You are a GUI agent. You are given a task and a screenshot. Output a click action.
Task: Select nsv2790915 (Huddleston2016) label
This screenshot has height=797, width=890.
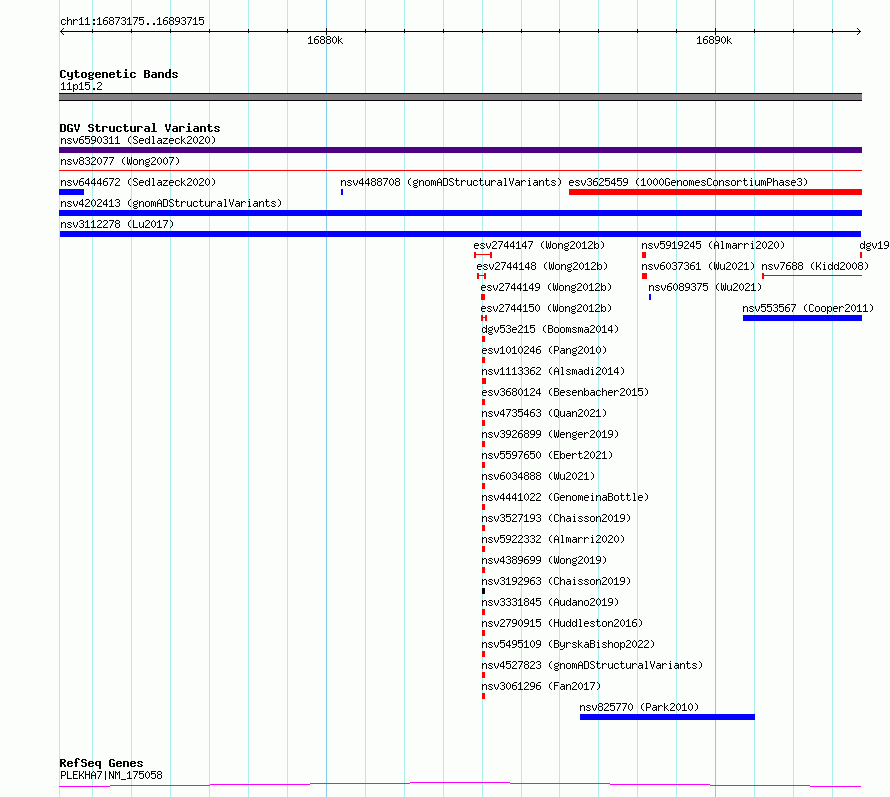pos(562,623)
